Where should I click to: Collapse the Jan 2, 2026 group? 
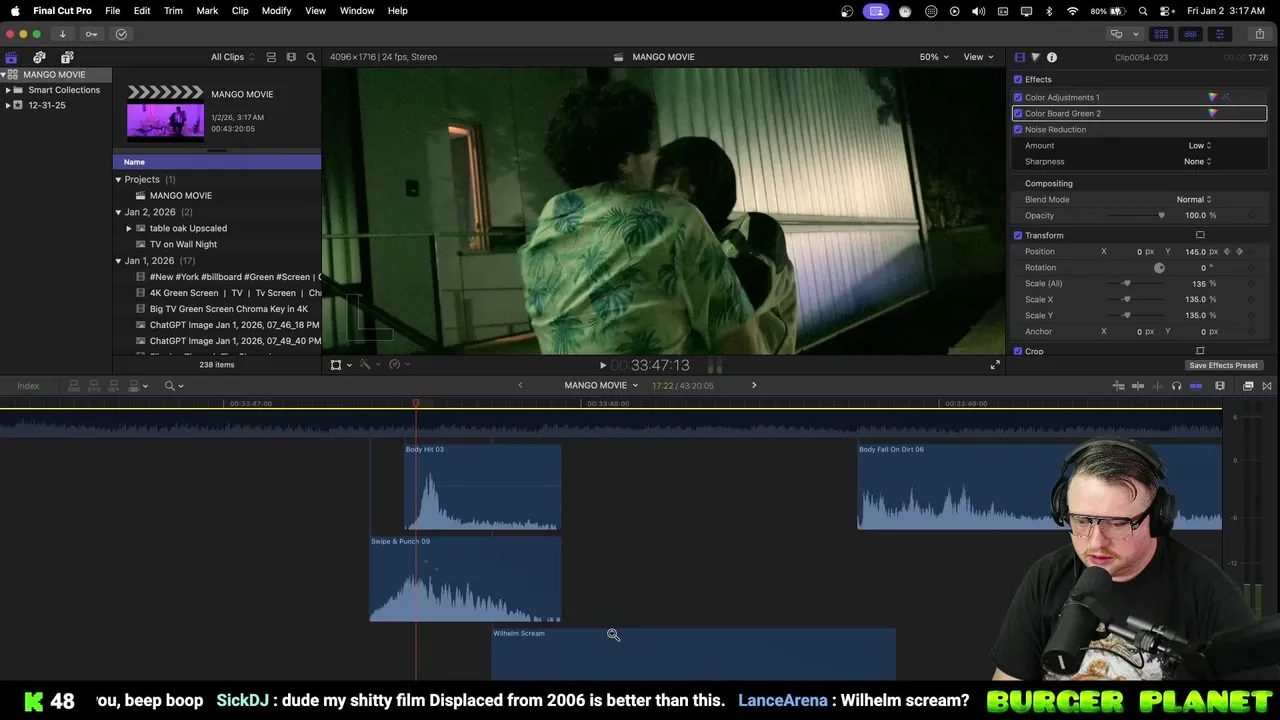click(x=118, y=212)
